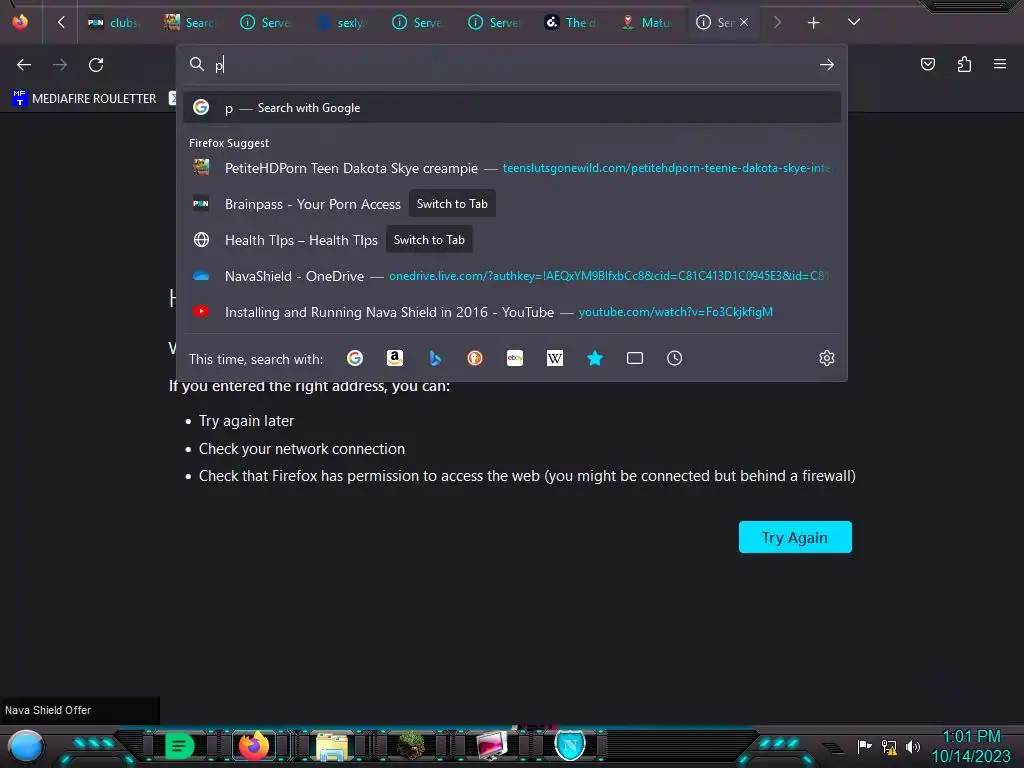This screenshot has height=768, width=1024.
Task: Search history using the clock icon
Action: [x=675, y=358]
